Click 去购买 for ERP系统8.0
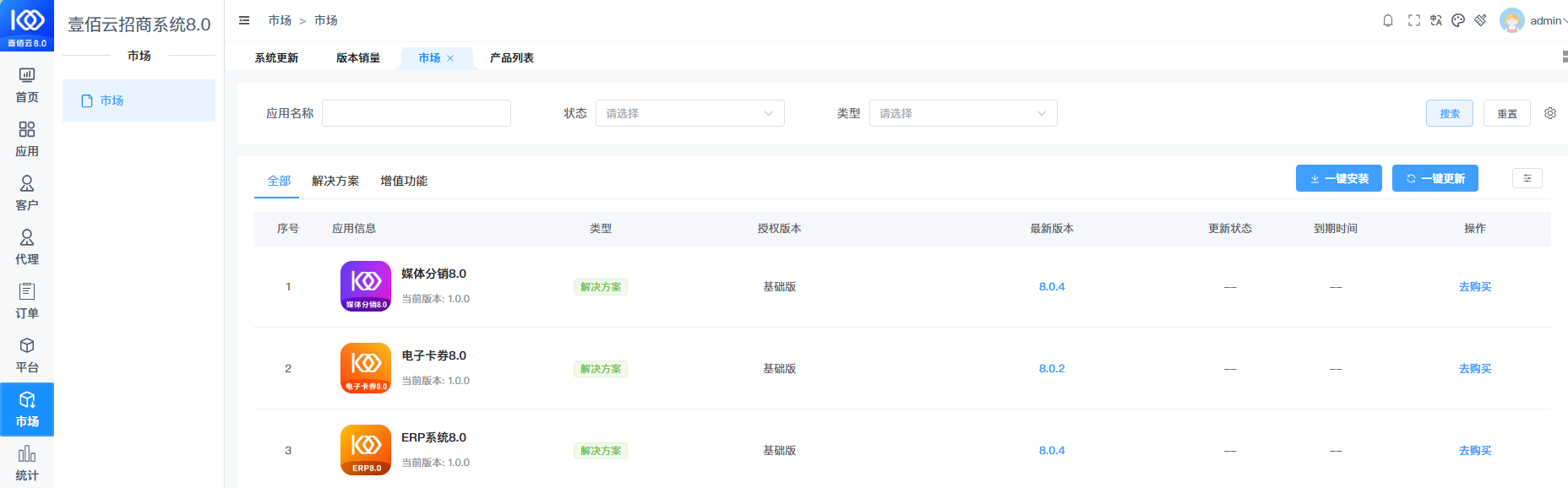 point(1475,451)
